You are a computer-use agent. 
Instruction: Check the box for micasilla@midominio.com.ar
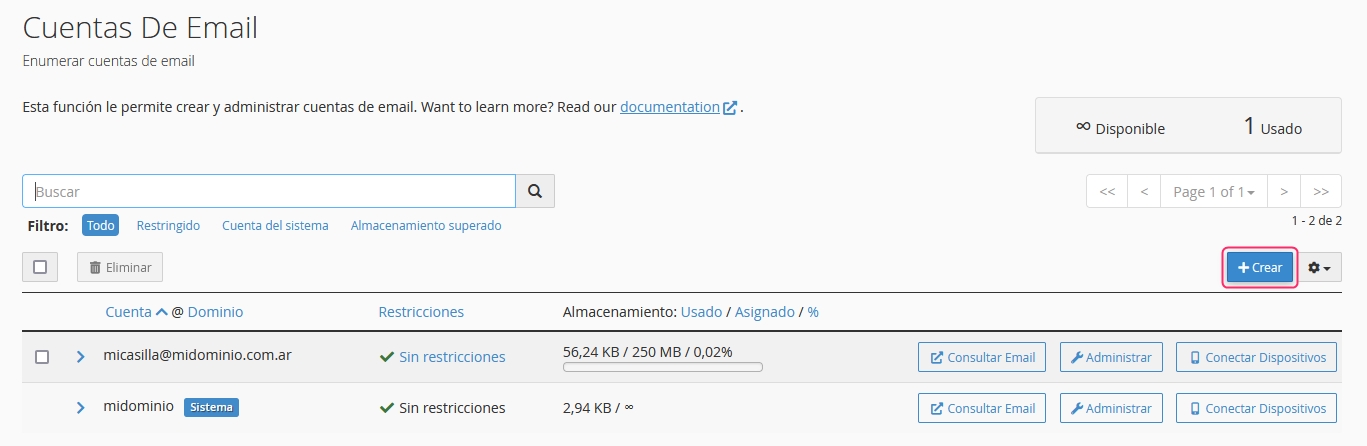(x=42, y=357)
